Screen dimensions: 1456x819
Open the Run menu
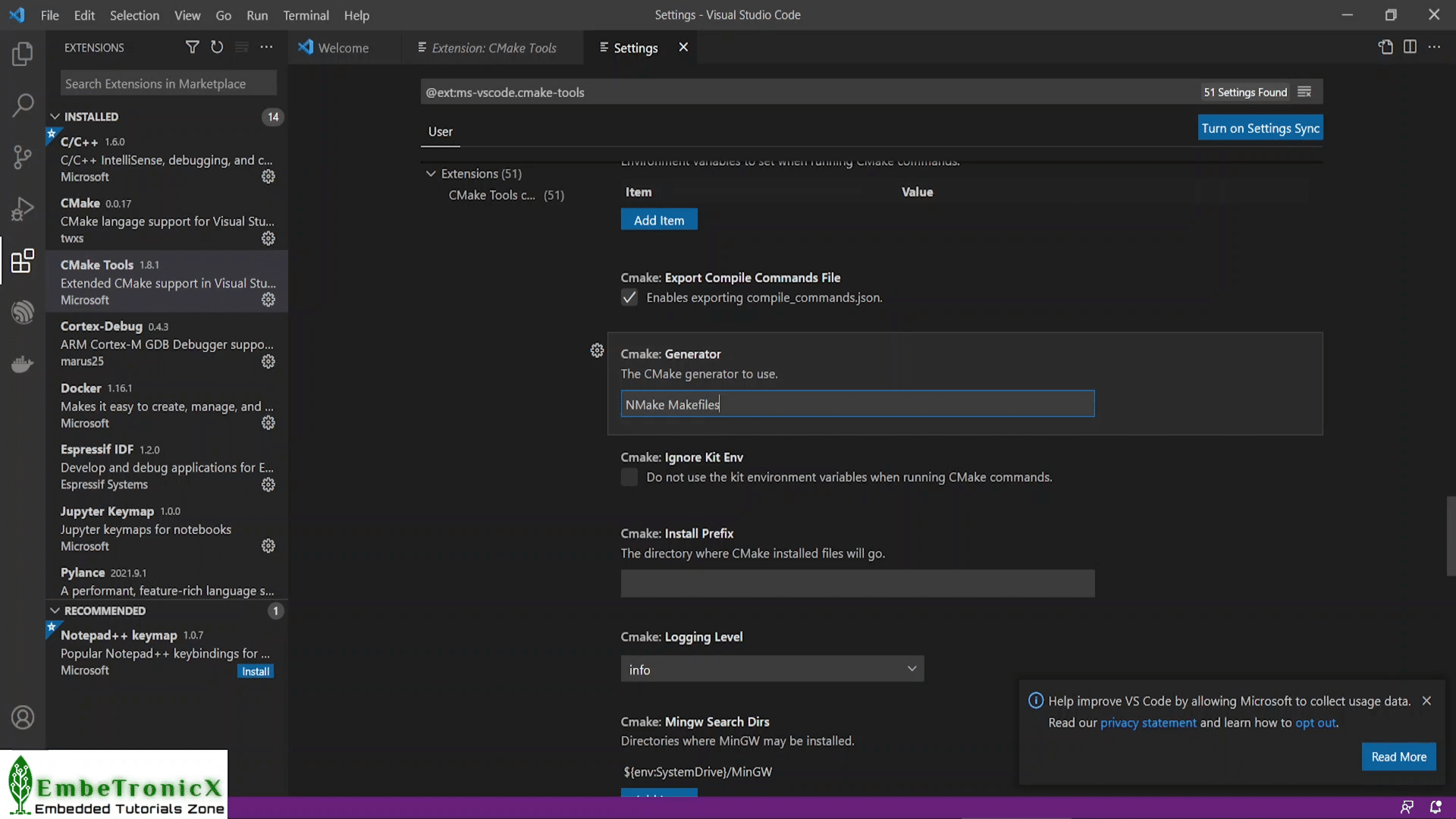[x=257, y=15]
